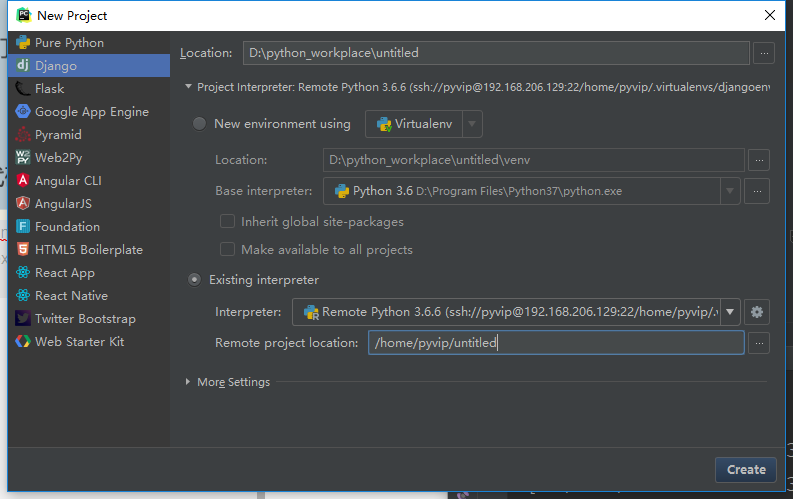The width and height of the screenshot is (793, 499).
Task: Click the Django dj icon
Action: (x=23, y=65)
